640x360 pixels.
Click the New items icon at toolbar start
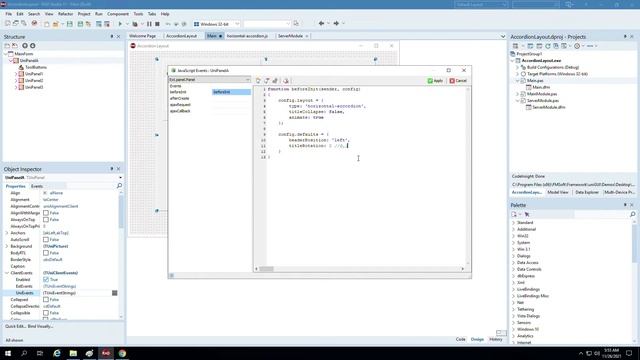tap(8, 24)
